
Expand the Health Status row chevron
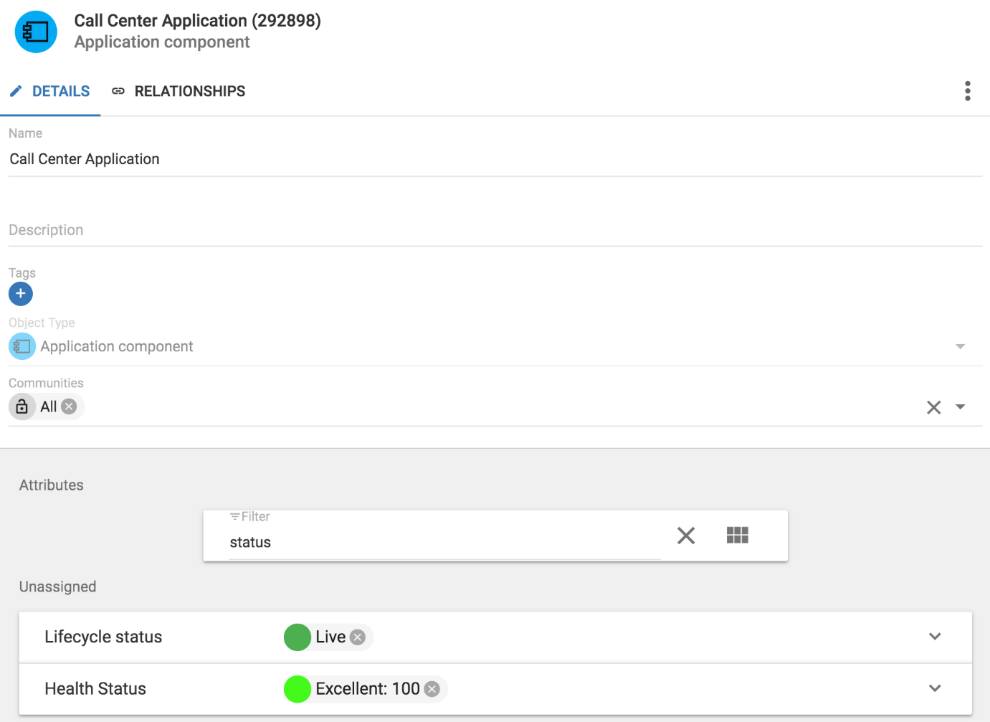[935, 688]
